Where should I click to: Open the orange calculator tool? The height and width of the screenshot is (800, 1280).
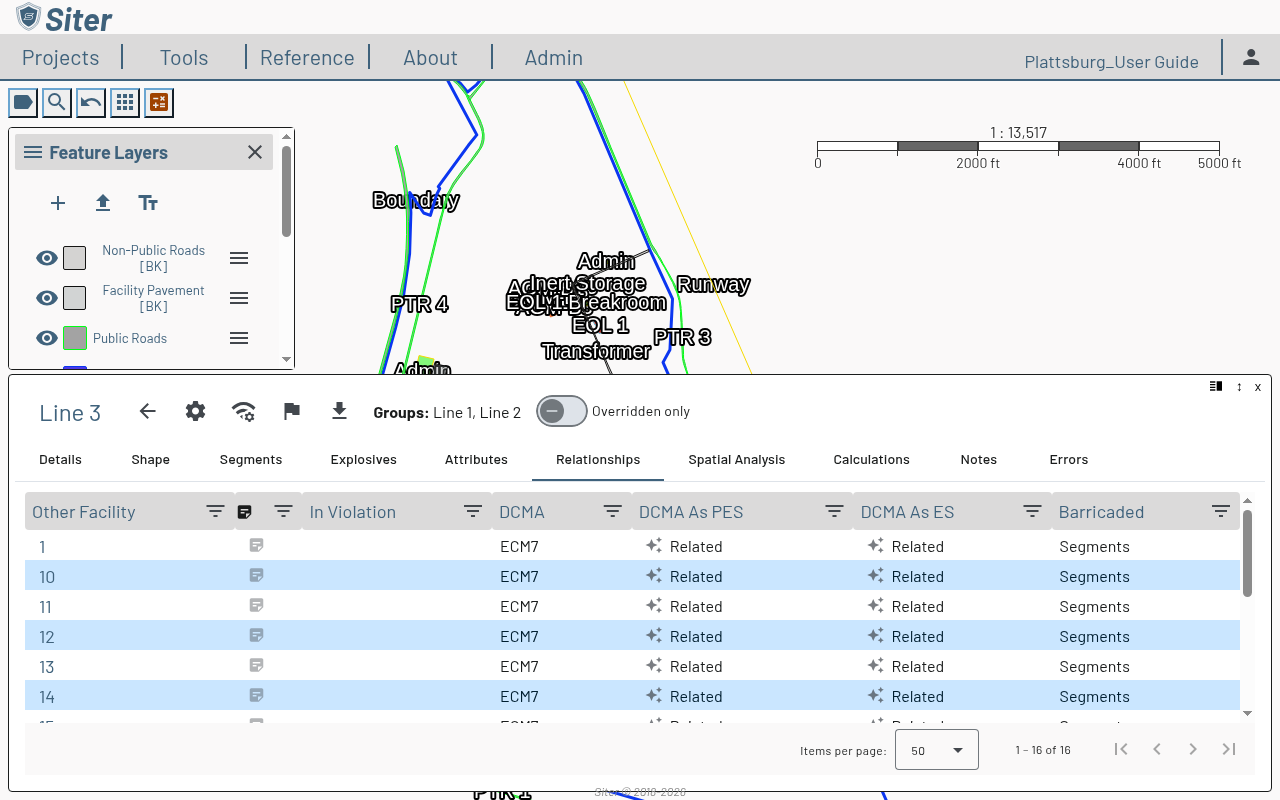159,102
